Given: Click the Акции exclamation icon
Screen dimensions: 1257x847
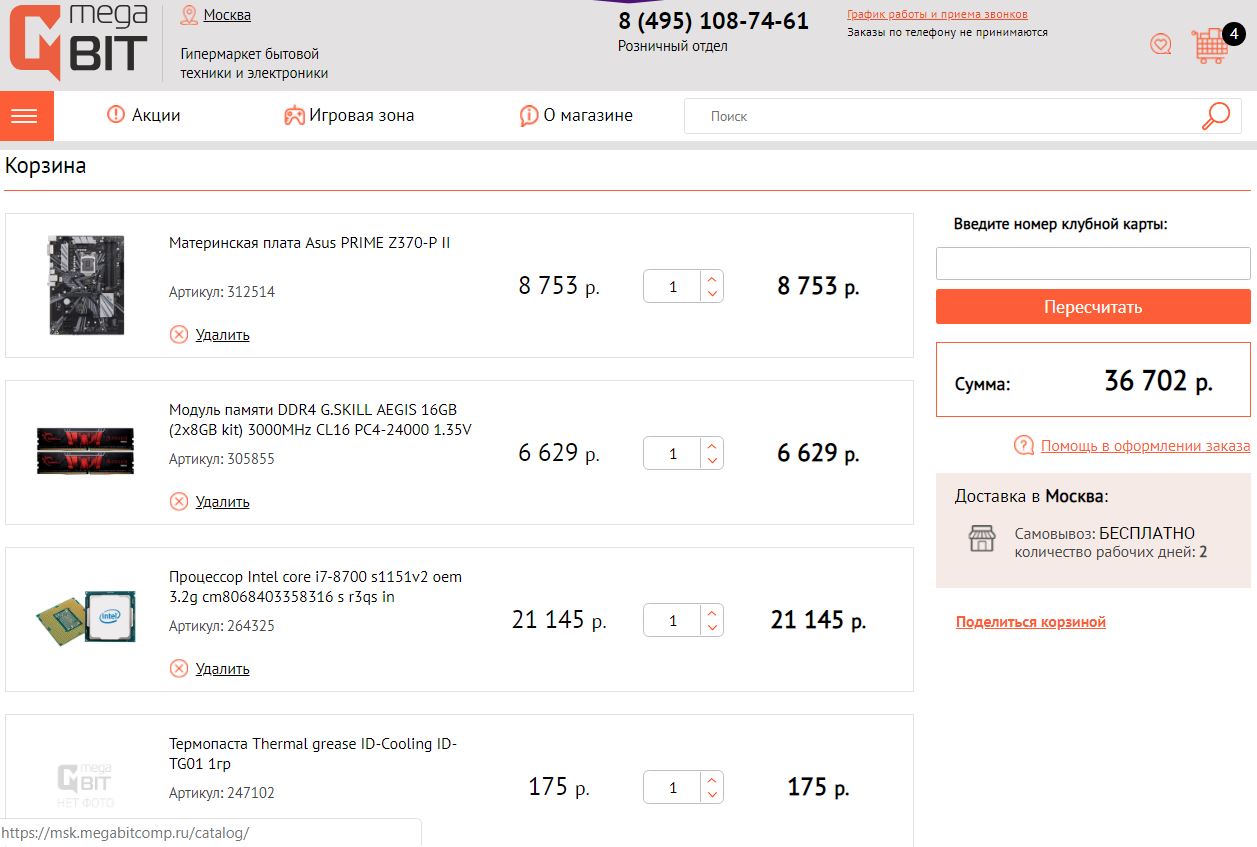Looking at the screenshot, I should 116,115.
